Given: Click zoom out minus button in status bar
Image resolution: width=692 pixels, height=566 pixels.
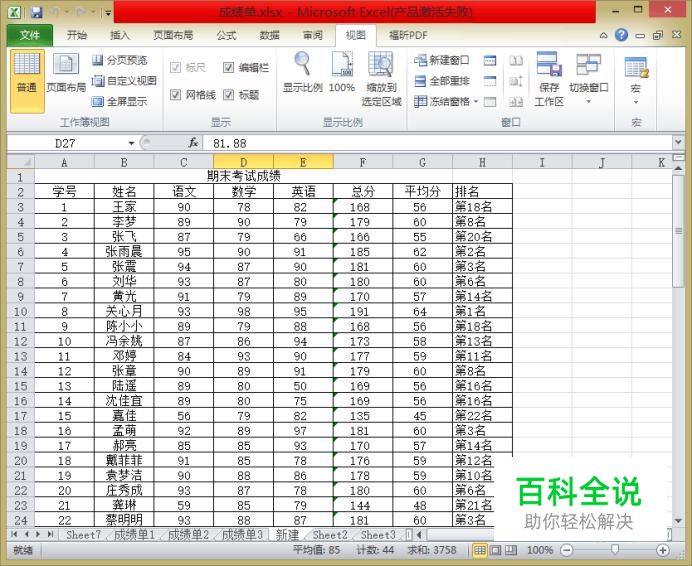Looking at the screenshot, I should point(567,550).
